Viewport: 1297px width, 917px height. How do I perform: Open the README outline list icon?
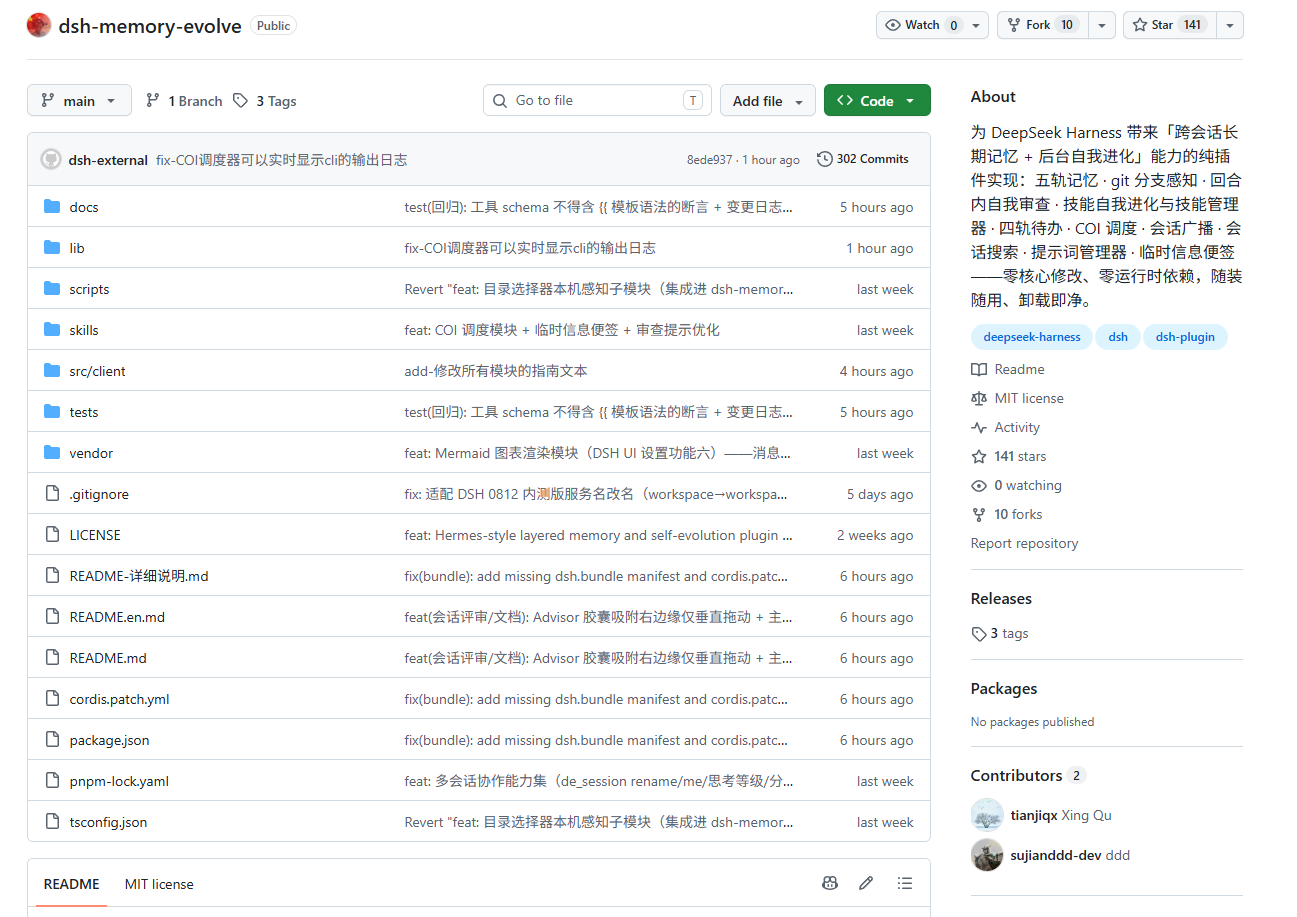click(x=905, y=884)
